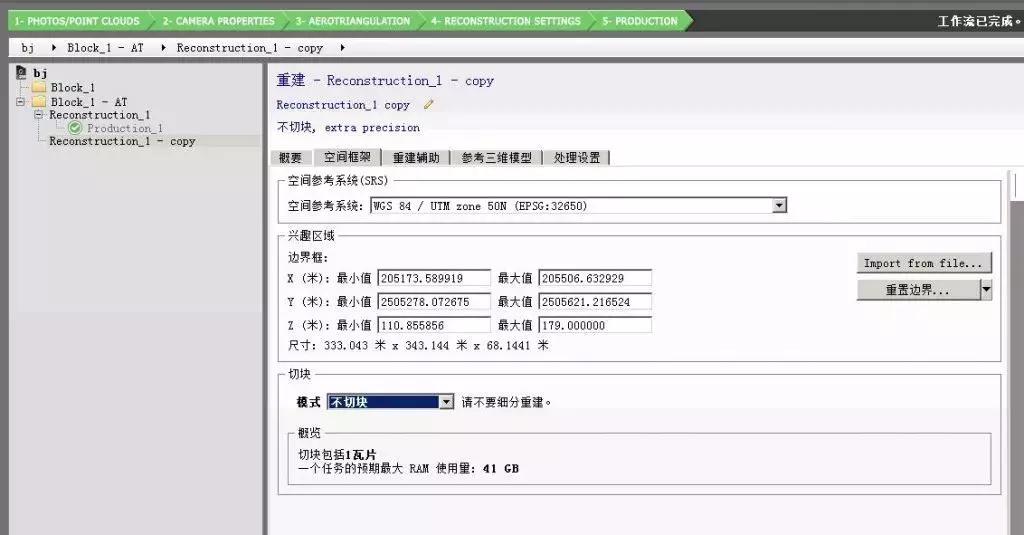Select Reconstruction_1 - copy tree item
This screenshot has height=535, width=1024.
pos(122,141)
